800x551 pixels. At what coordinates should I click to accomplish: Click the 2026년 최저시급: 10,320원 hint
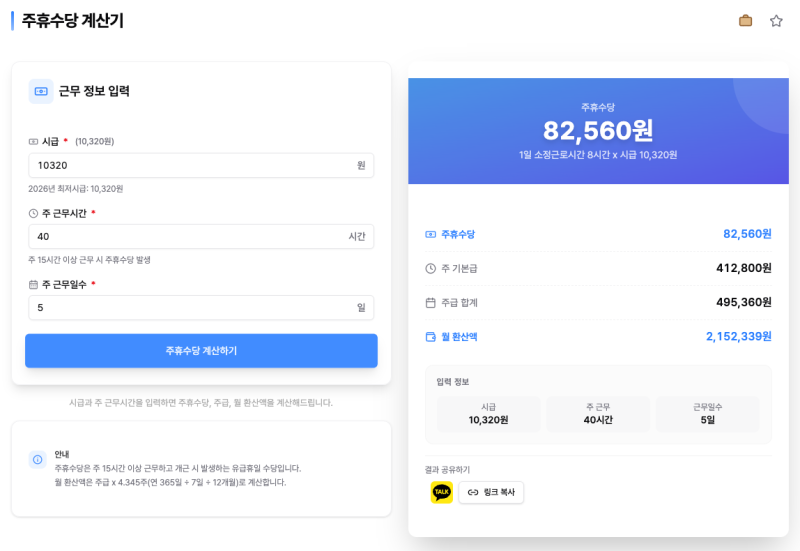pyautogui.click(x=76, y=189)
